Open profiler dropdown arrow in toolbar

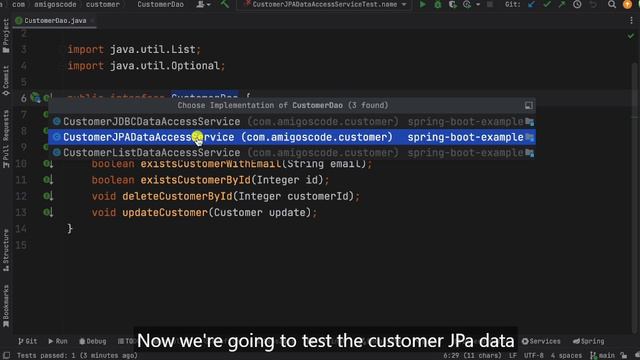(x=478, y=4)
